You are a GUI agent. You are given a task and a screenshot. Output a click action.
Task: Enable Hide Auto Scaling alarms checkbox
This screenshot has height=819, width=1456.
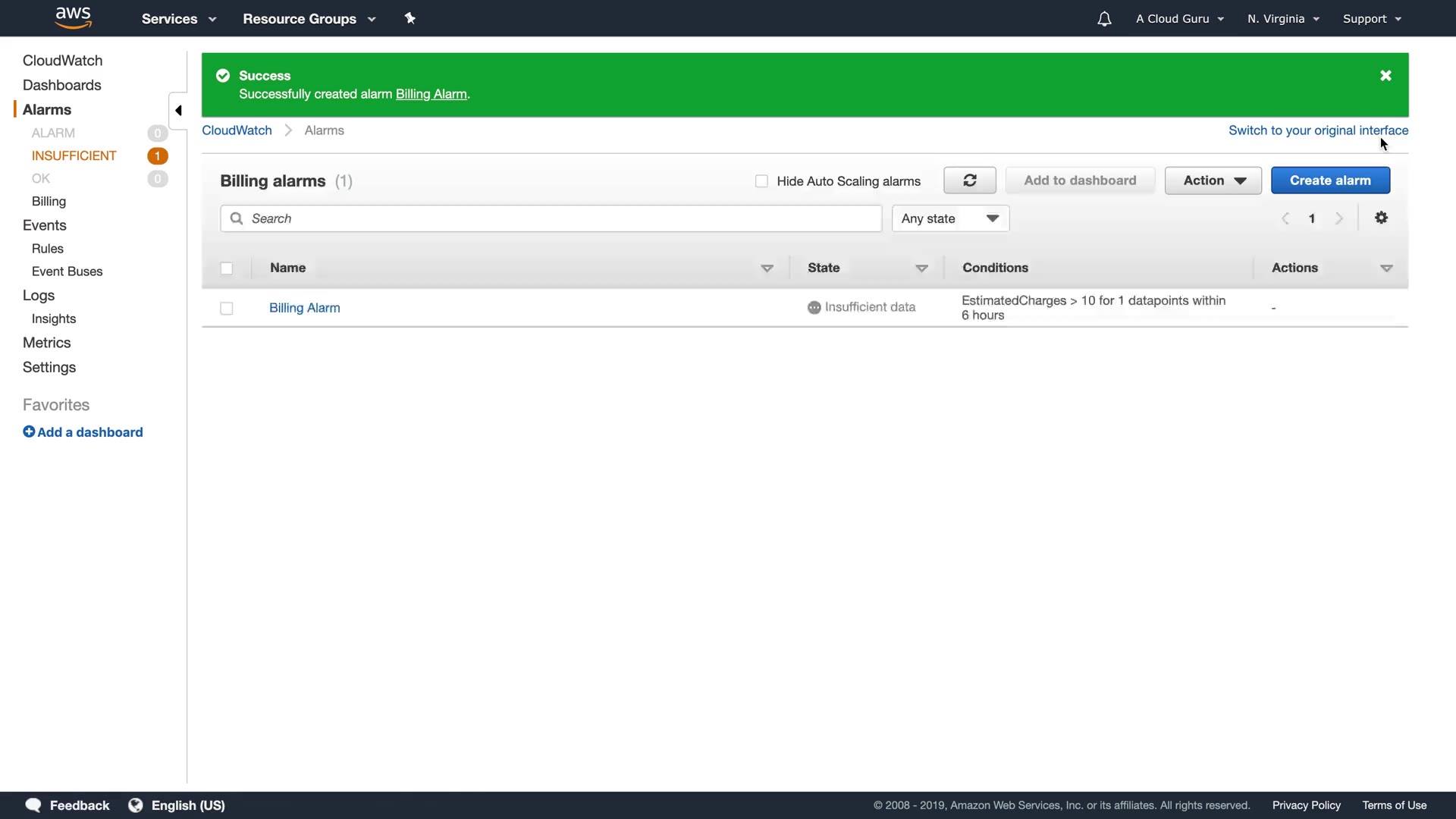[761, 181]
